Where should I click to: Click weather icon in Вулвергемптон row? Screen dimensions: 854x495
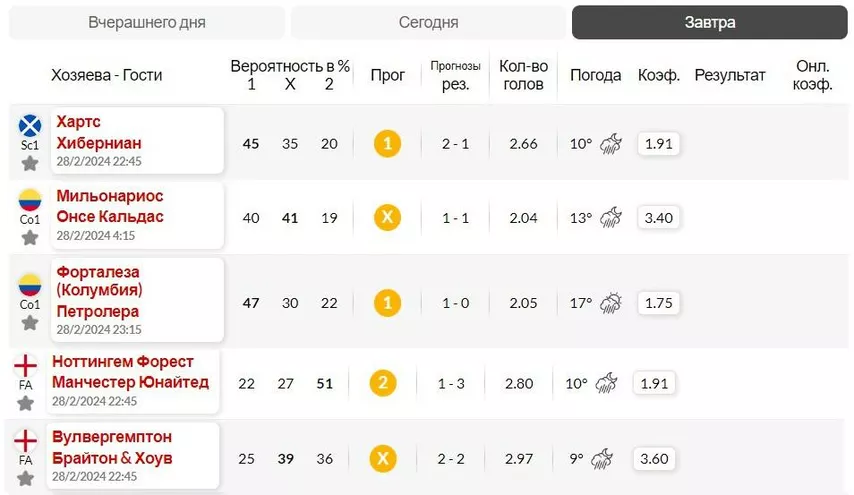(602, 459)
